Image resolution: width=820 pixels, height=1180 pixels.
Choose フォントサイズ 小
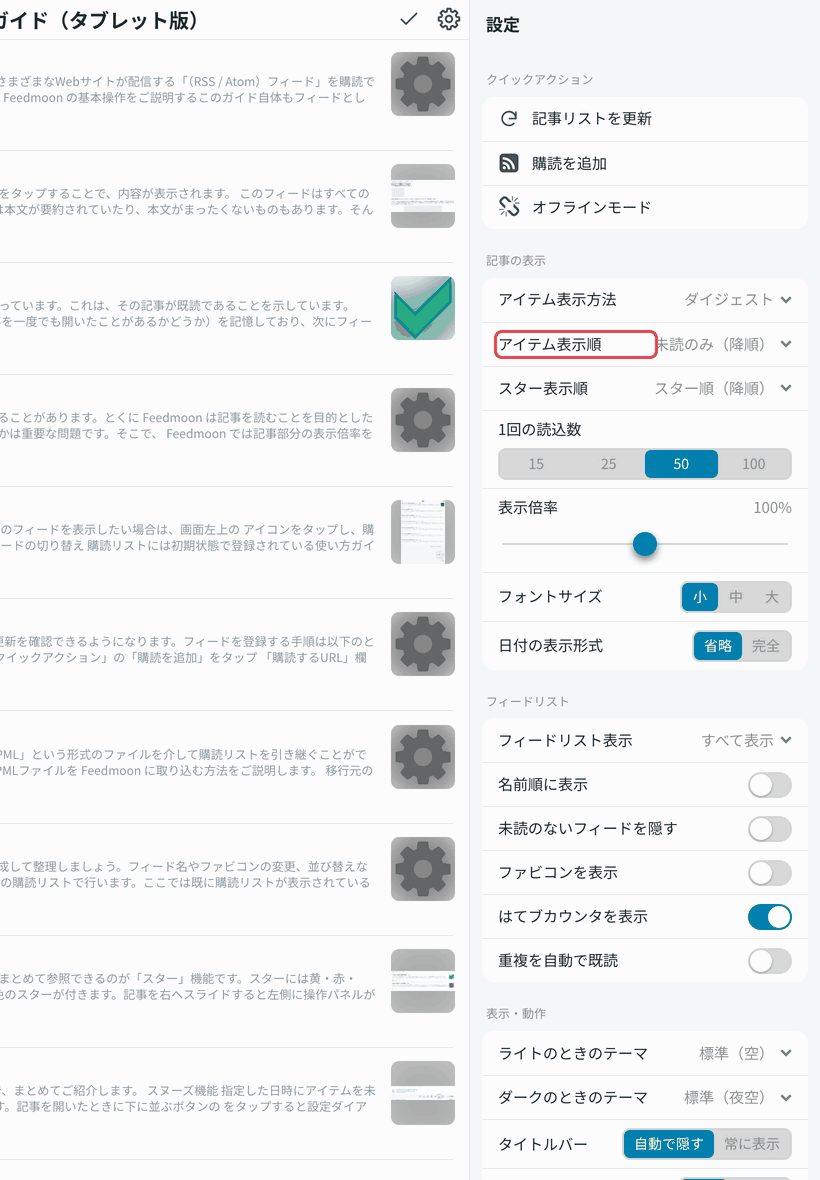[700, 597]
